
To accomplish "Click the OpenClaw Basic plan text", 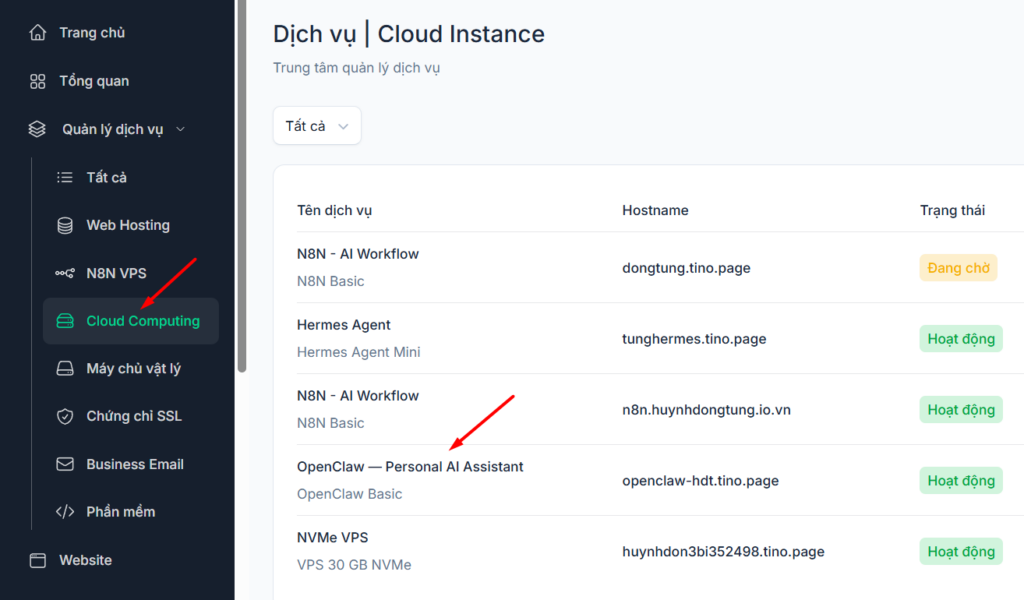I will (x=349, y=494).
